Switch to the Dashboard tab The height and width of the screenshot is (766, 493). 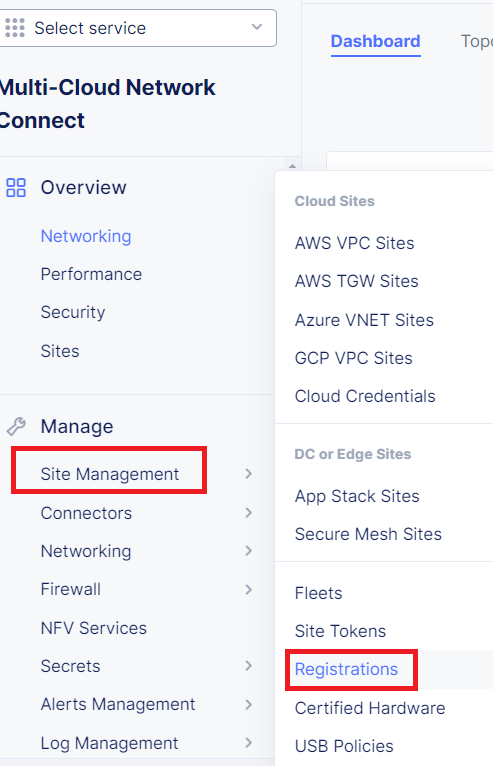point(375,41)
